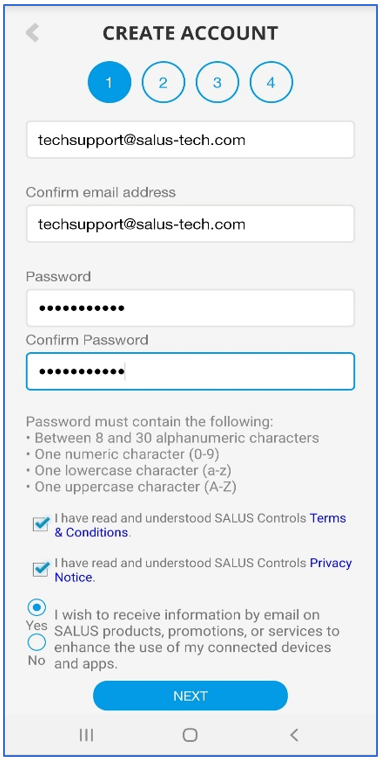382x761 pixels.
Task: Tap the Android home button icon
Action: click(x=190, y=735)
